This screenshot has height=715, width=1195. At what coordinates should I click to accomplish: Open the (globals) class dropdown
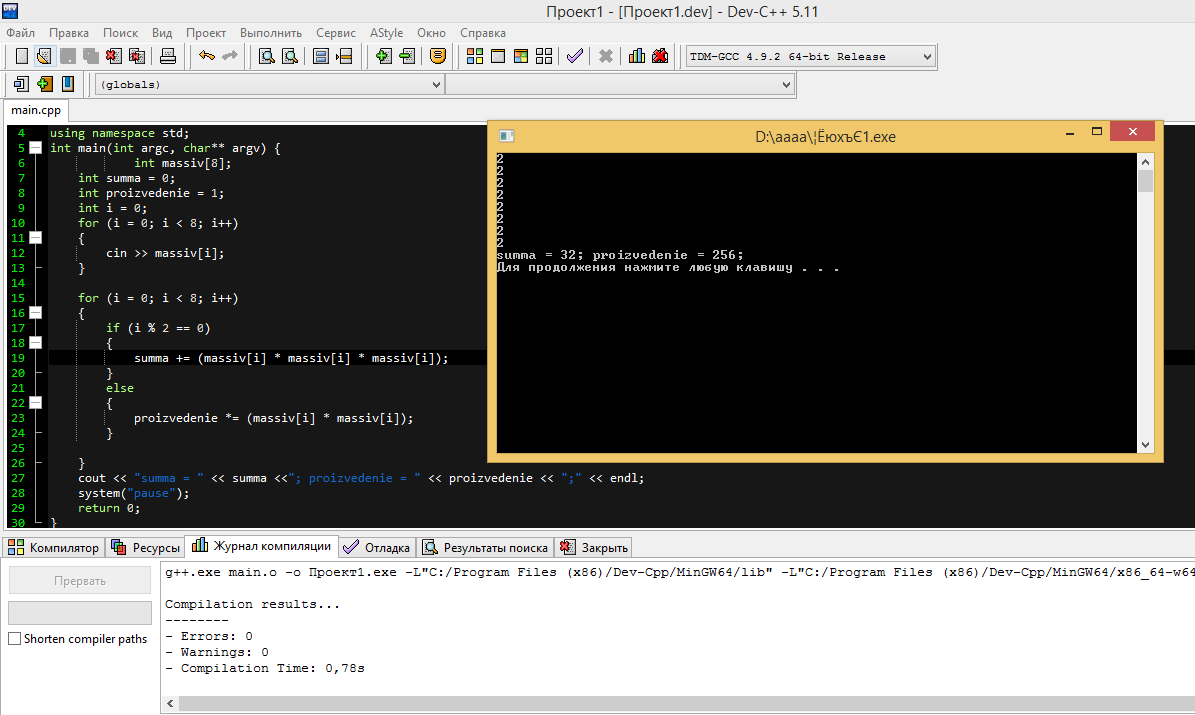269,85
